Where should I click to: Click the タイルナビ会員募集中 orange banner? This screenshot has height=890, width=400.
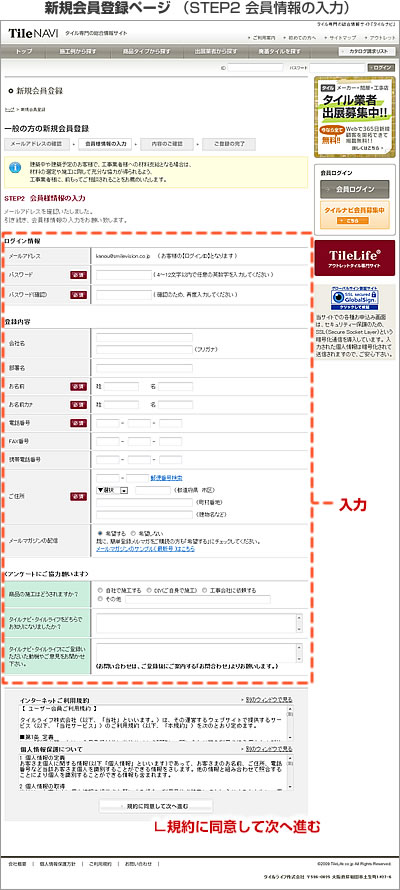pyautogui.click(x=355, y=214)
